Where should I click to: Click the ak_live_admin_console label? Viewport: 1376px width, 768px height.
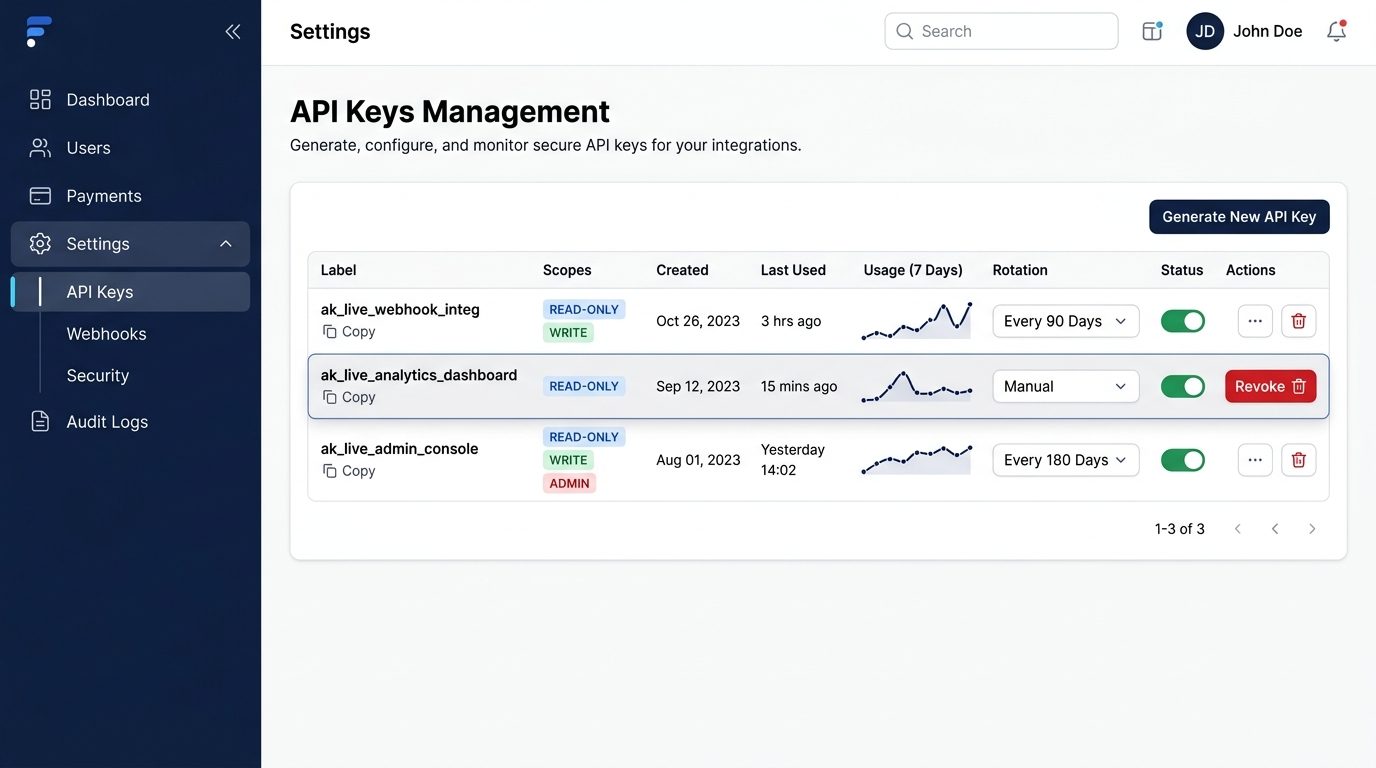click(x=399, y=449)
